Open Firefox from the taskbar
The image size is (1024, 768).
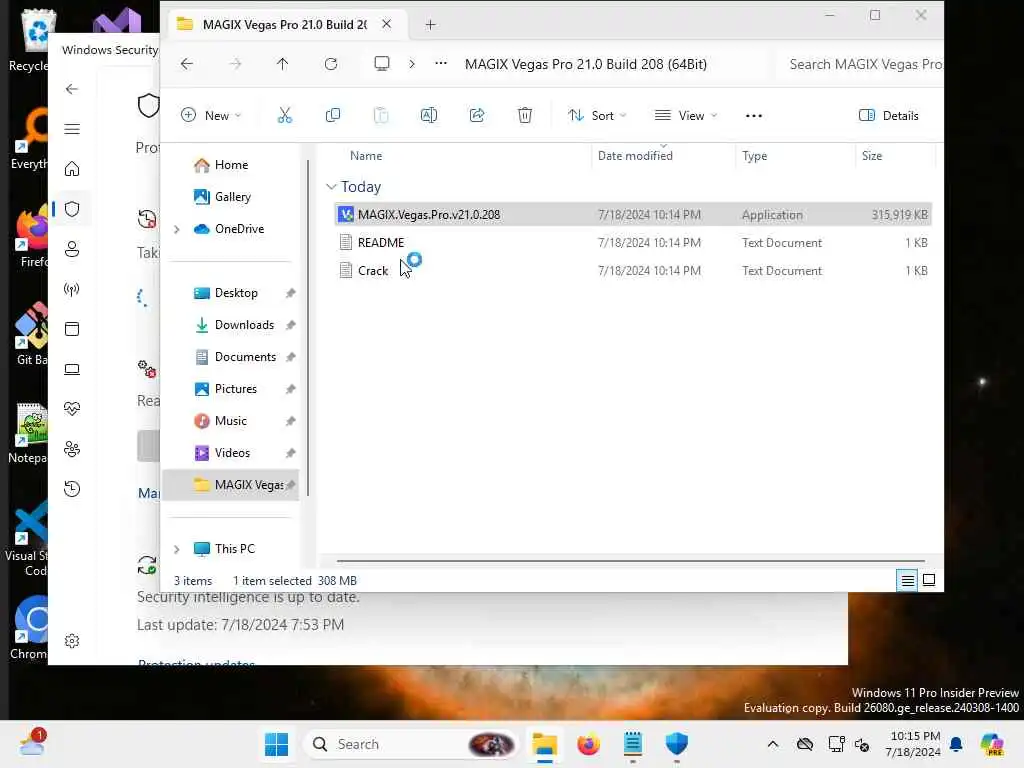[588, 744]
